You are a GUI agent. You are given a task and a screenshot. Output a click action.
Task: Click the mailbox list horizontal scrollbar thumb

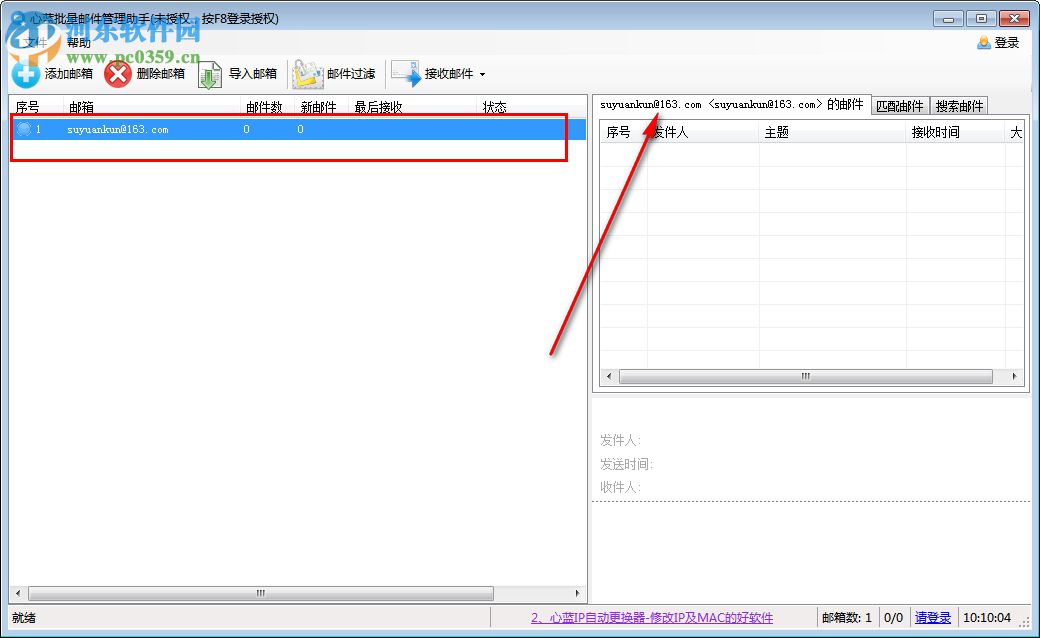261,593
